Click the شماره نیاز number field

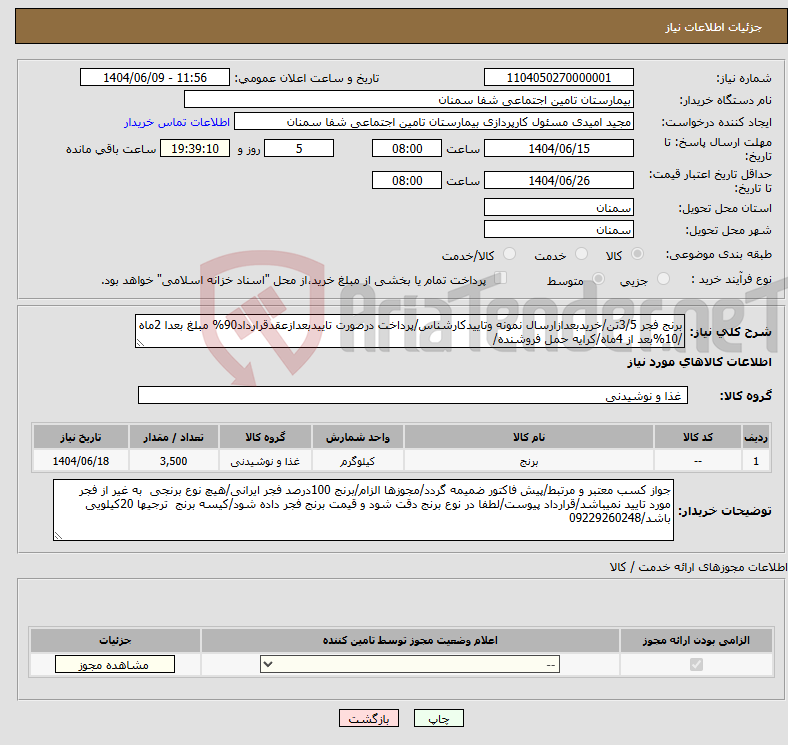pyautogui.click(x=558, y=78)
